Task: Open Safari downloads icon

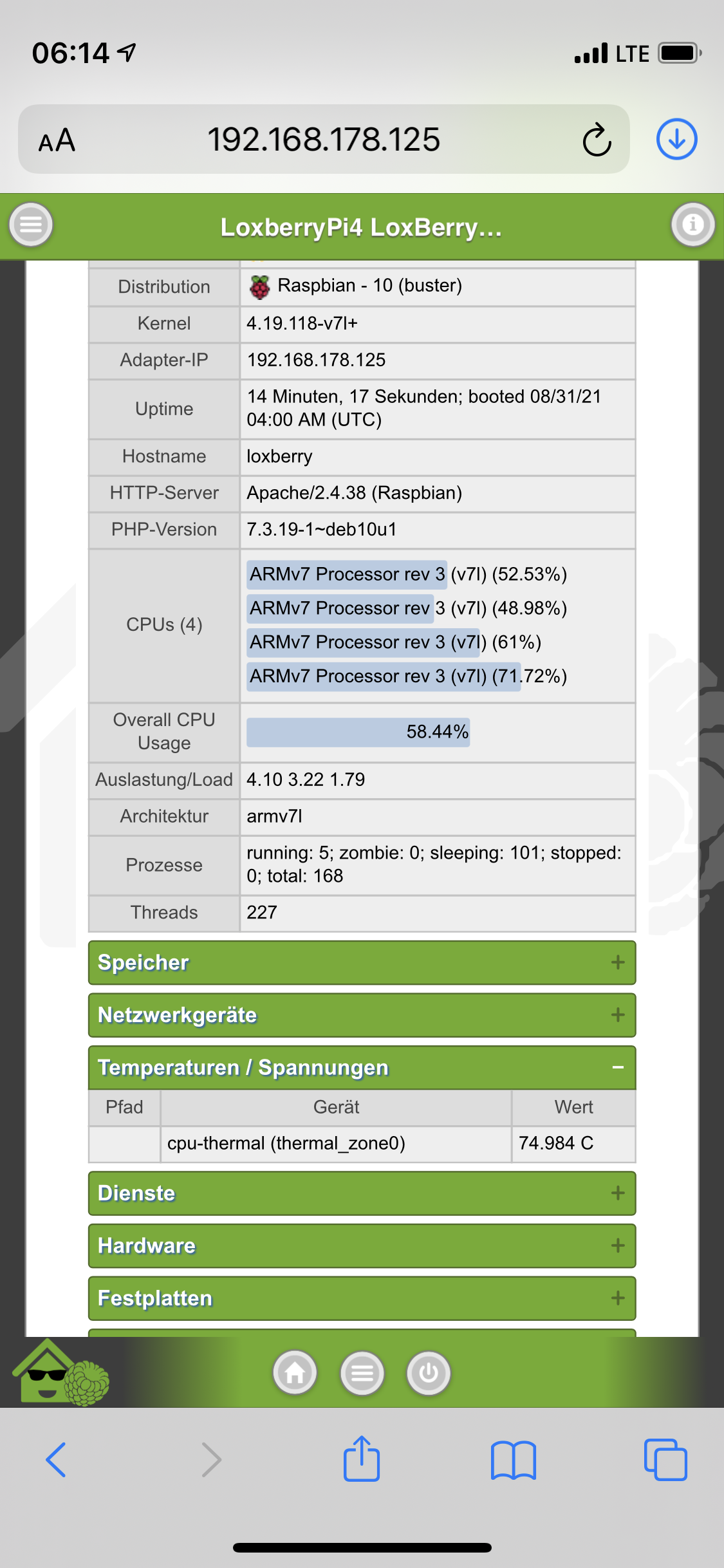Action: (676, 139)
